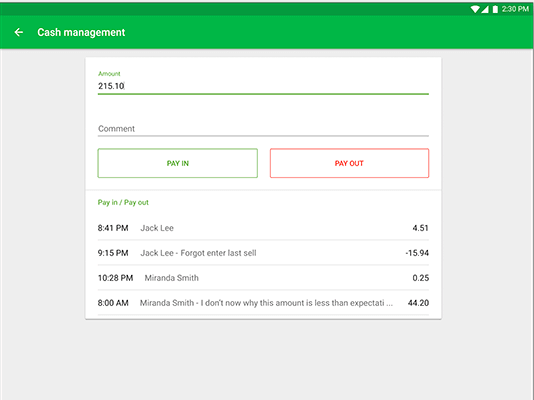Click the Pay in / Pay out heading

[123, 203]
